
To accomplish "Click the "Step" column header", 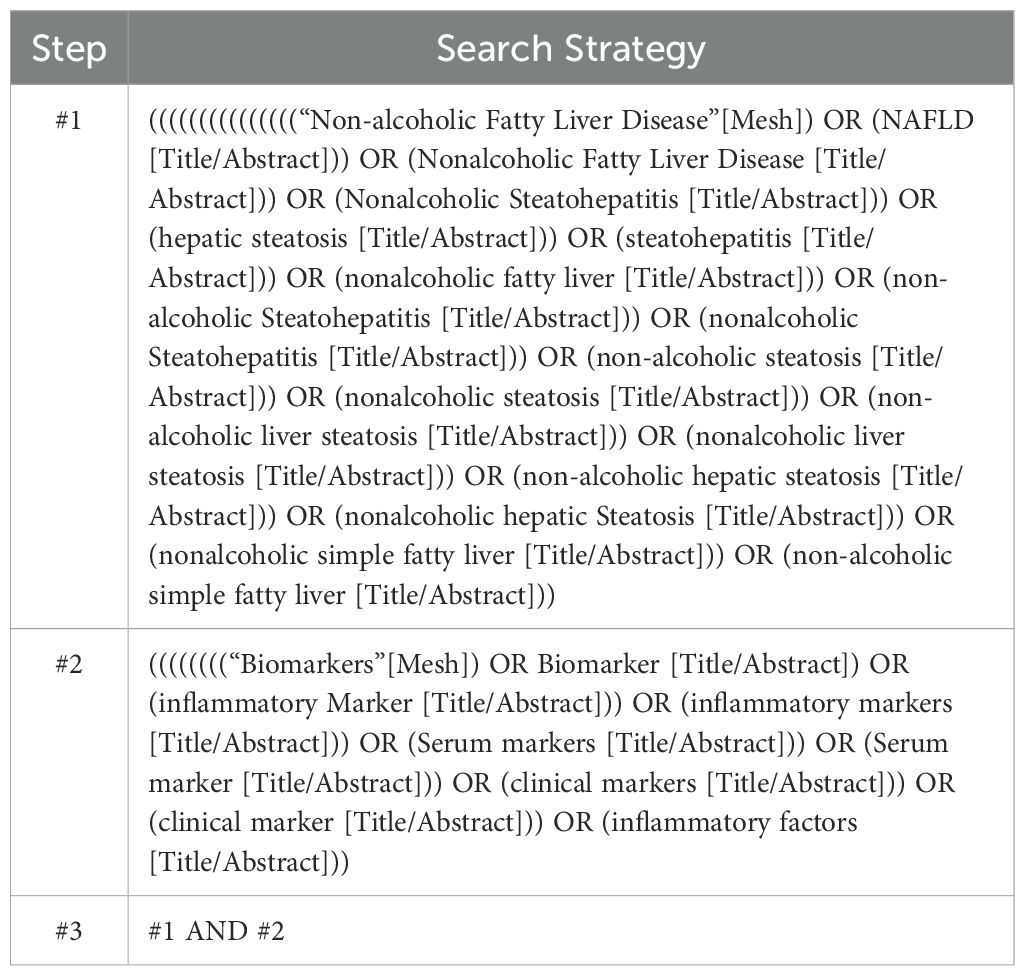I will [69, 48].
